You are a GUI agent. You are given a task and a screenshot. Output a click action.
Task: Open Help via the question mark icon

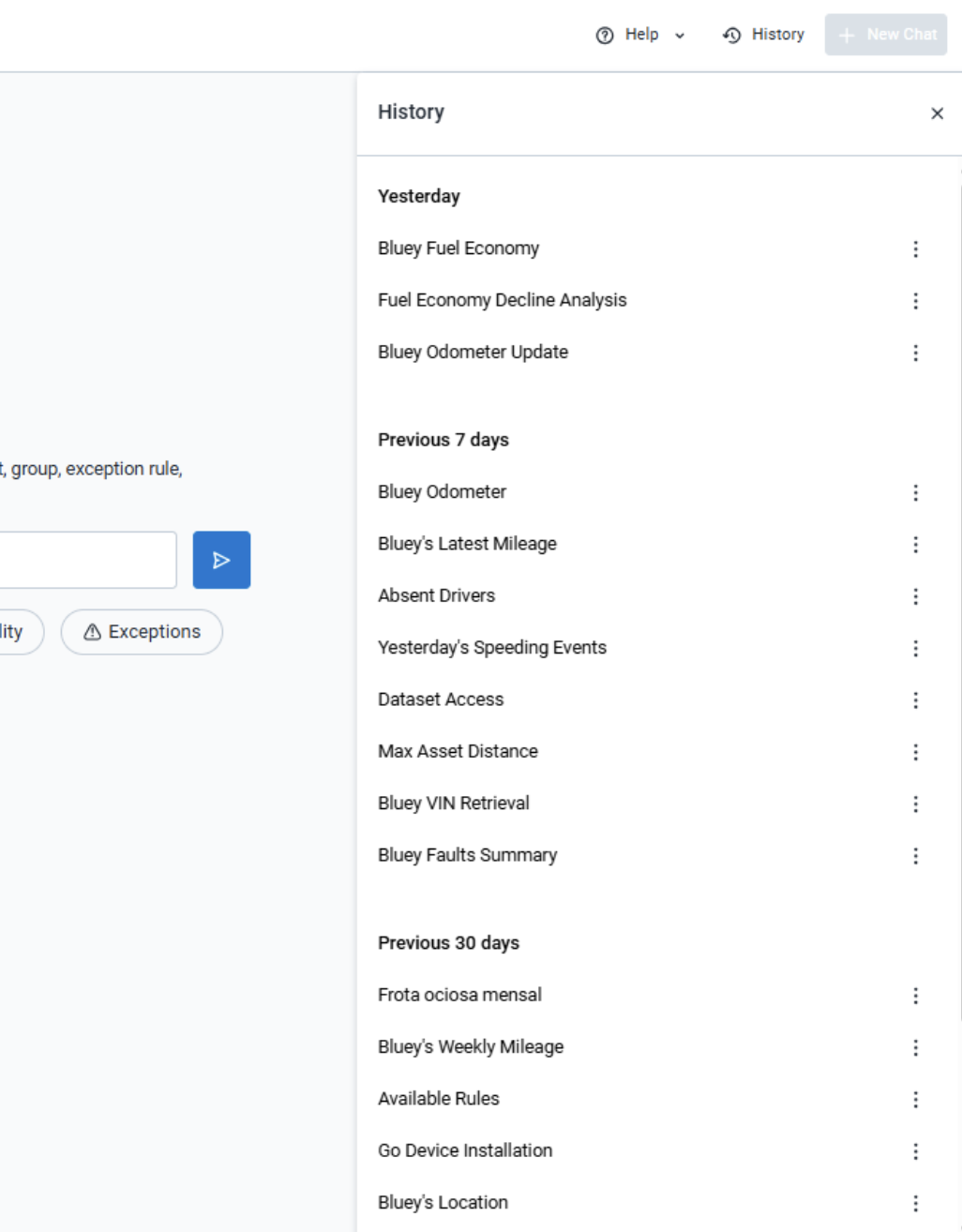pyautogui.click(x=604, y=34)
